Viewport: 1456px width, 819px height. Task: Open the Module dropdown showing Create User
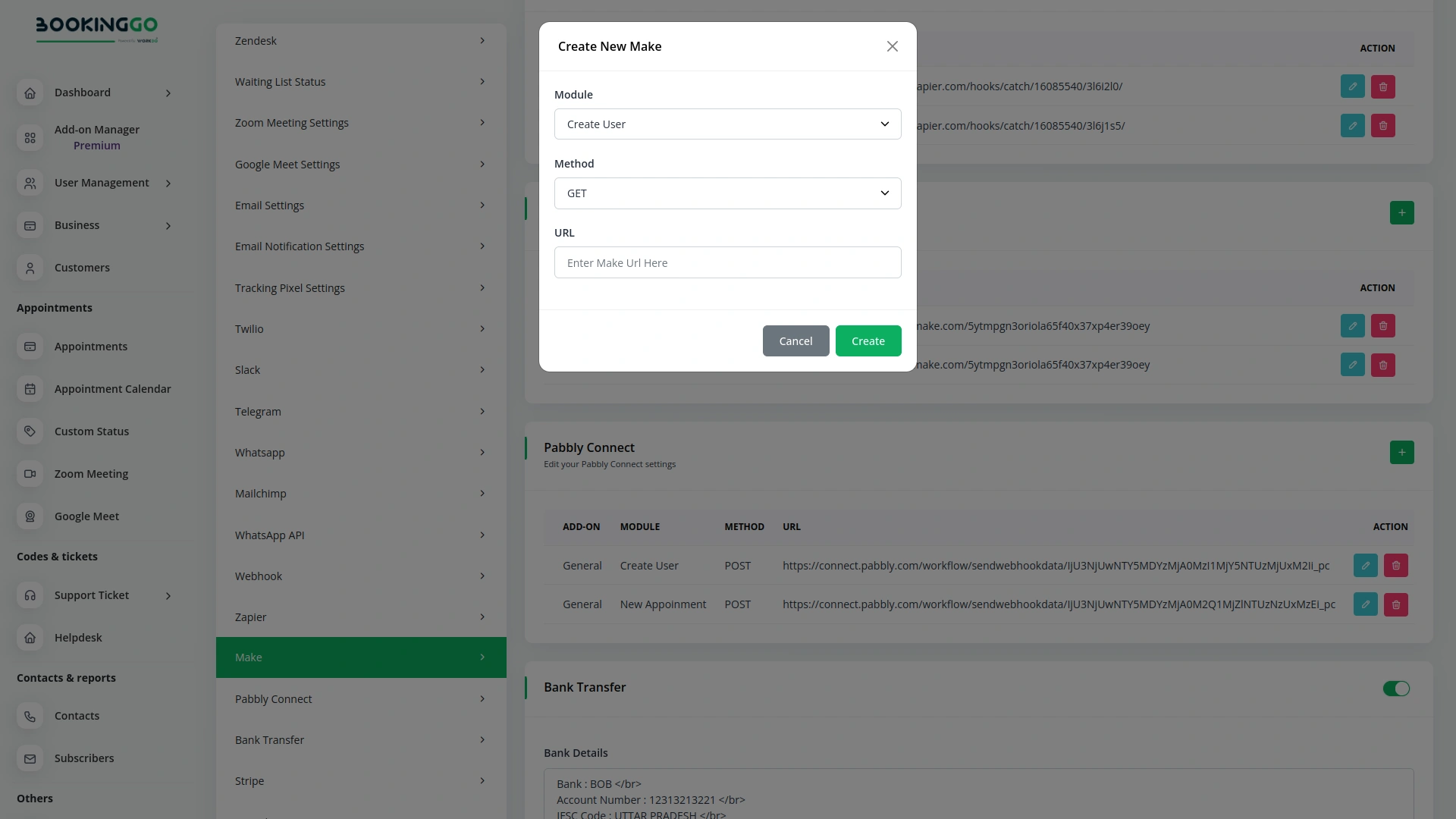tap(727, 124)
